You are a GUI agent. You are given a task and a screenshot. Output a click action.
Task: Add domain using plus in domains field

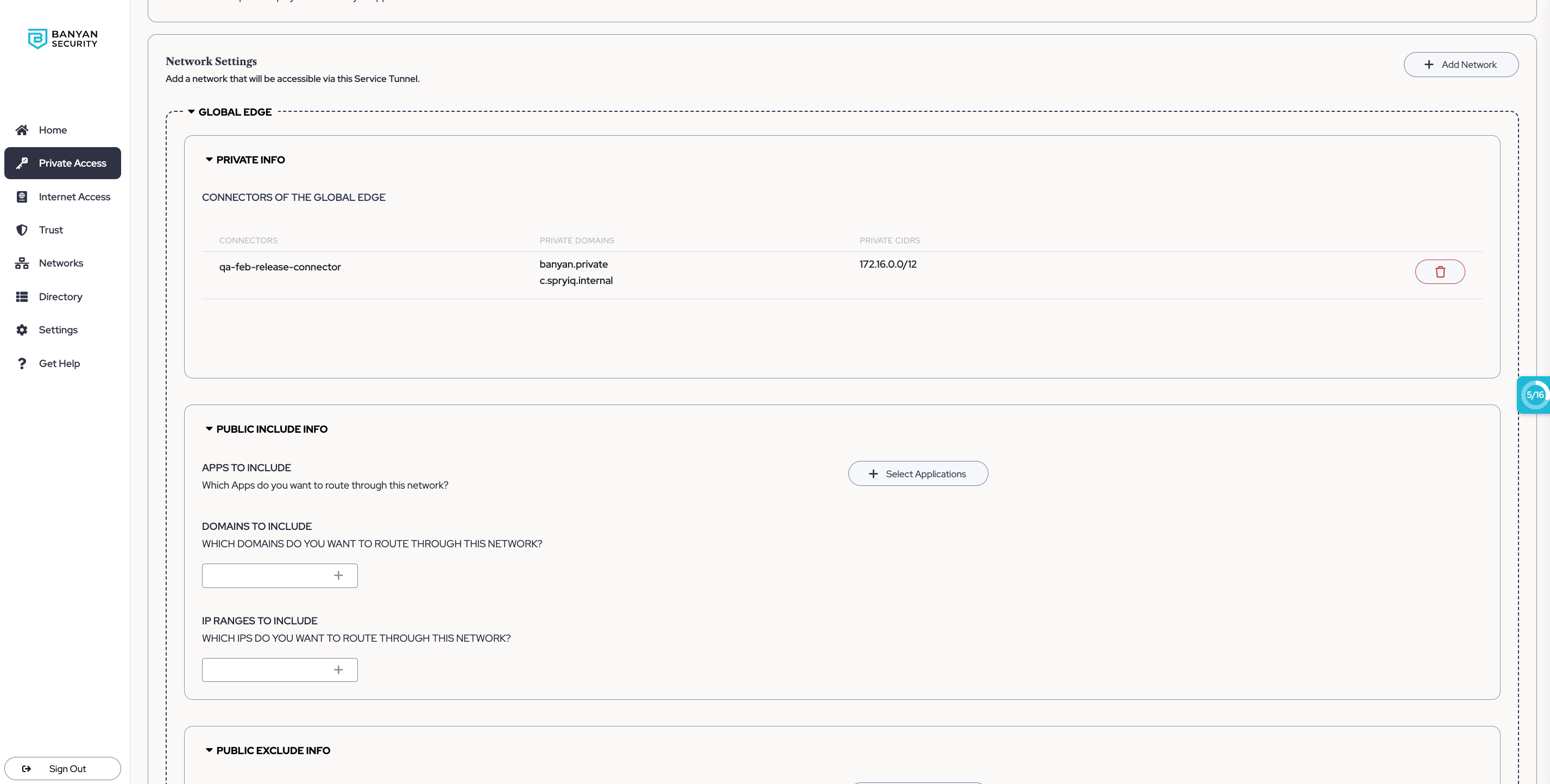coord(338,576)
